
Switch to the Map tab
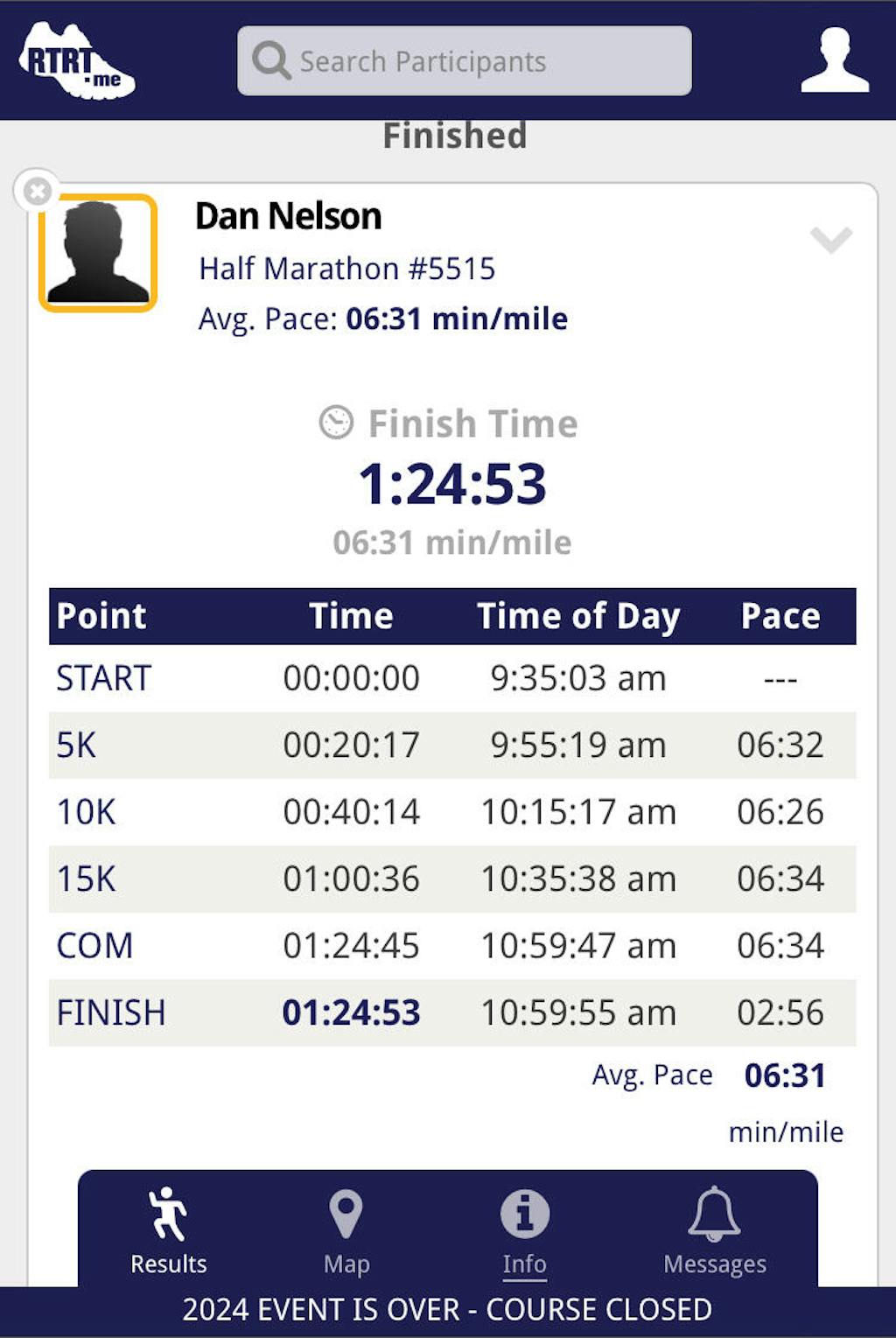[346, 1229]
